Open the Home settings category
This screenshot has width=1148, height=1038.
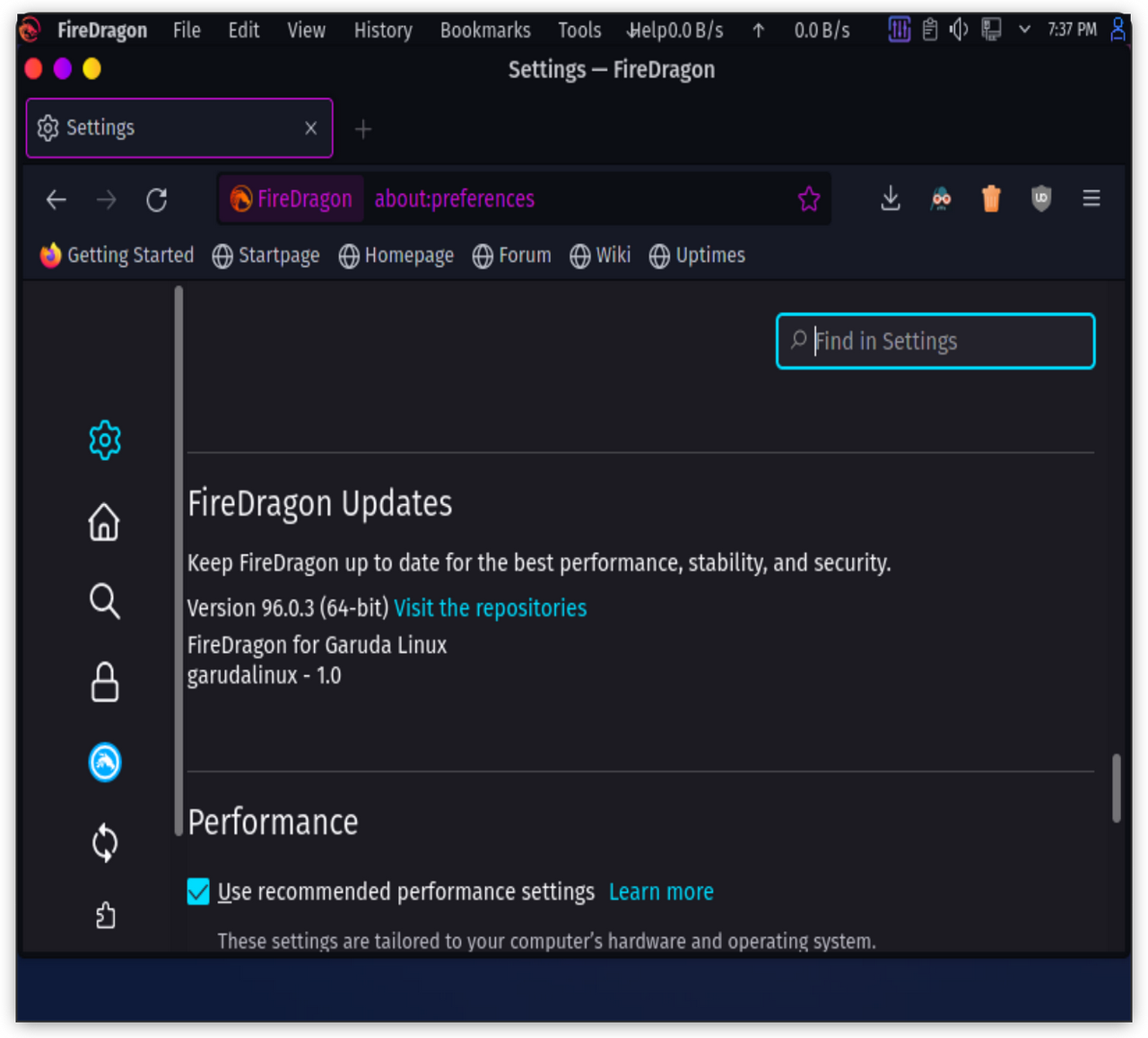tap(104, 521)
